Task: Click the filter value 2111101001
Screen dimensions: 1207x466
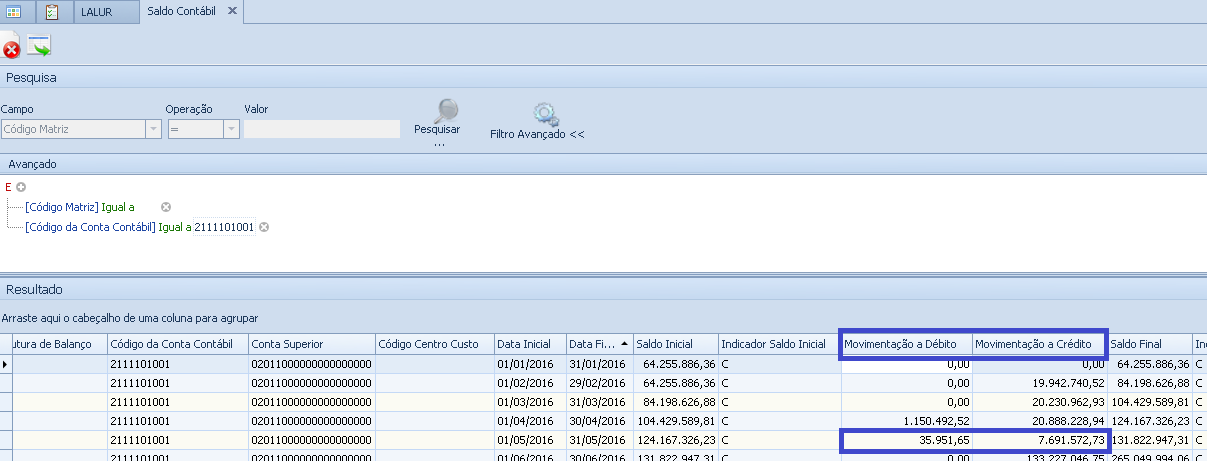Action: tap(225, 227)
